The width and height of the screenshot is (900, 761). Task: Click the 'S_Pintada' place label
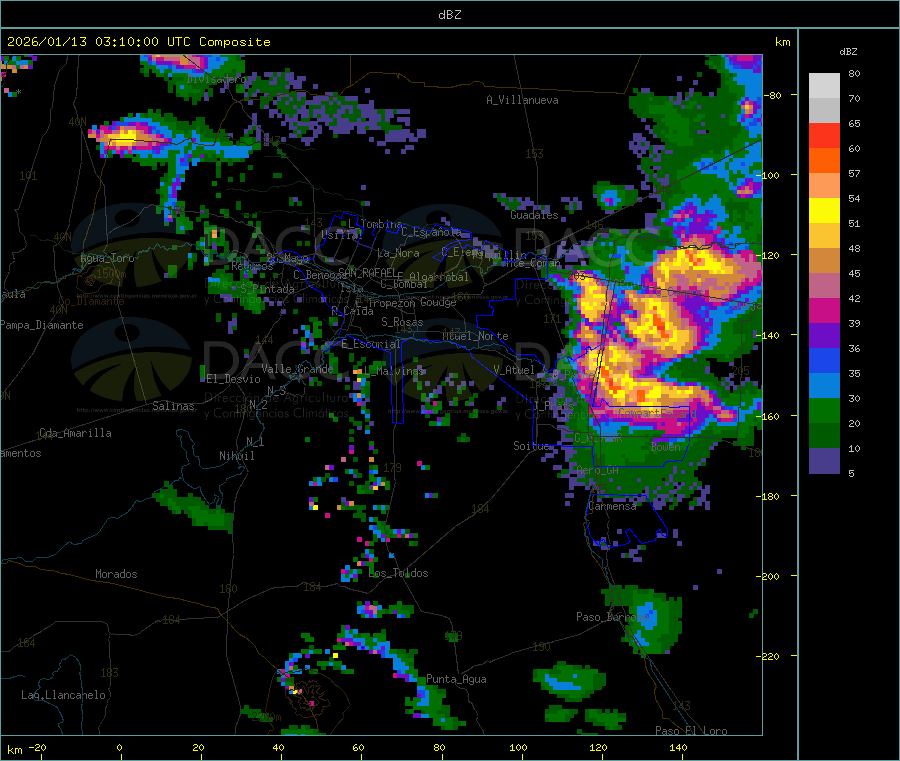point(267,289)
